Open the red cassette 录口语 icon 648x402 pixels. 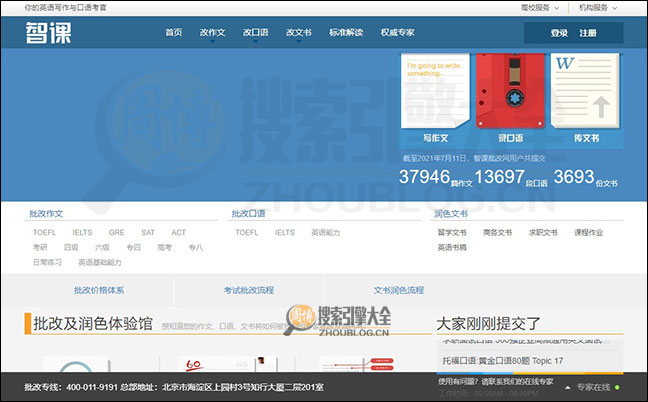pos(510,90)
